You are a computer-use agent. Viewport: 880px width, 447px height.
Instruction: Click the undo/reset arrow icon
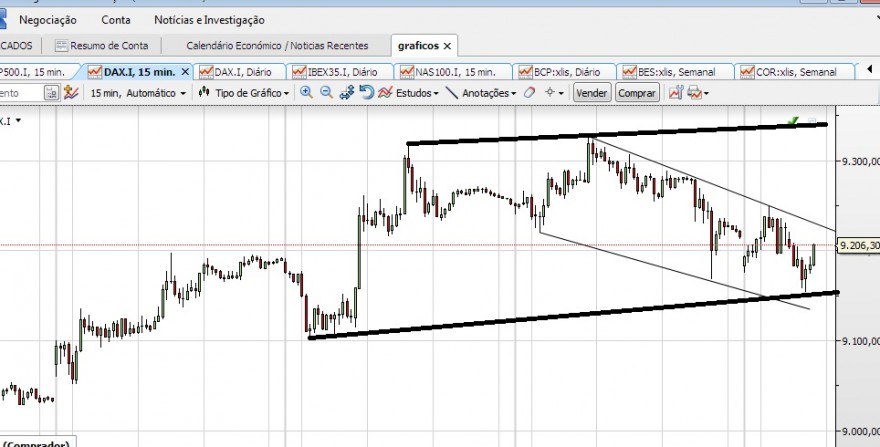click(x=366, y=93)
